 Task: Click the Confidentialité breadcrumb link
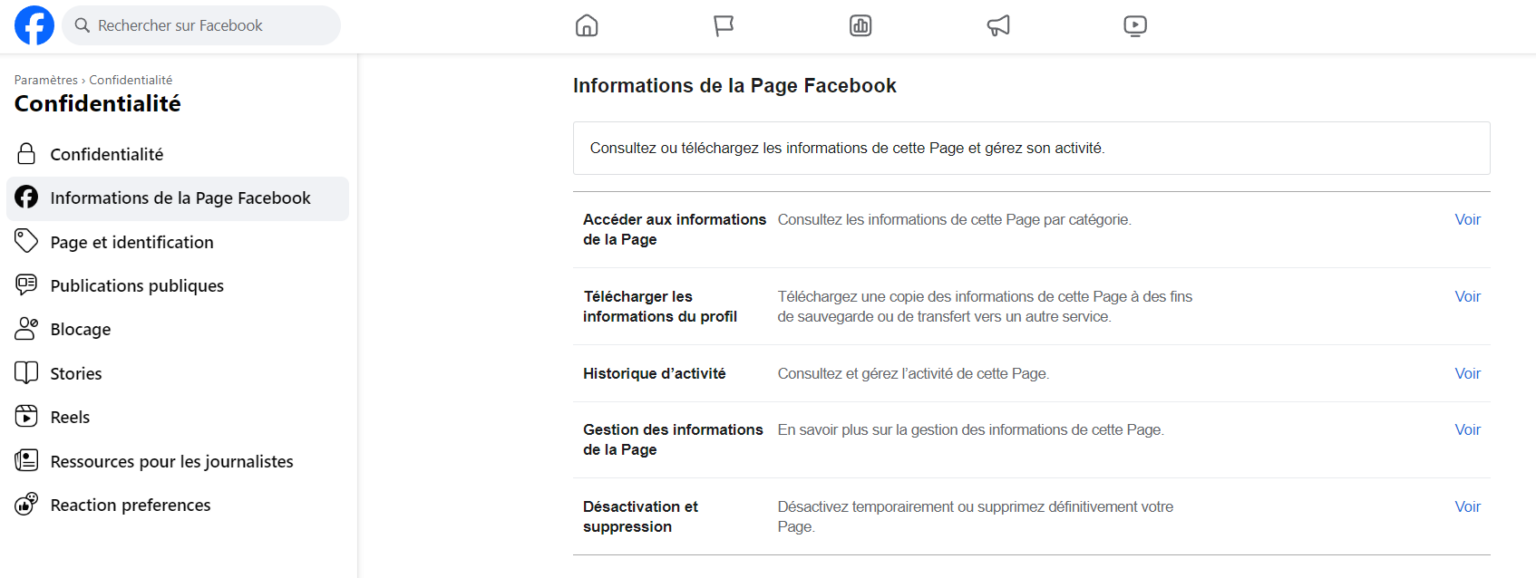(x=131, y=80)
